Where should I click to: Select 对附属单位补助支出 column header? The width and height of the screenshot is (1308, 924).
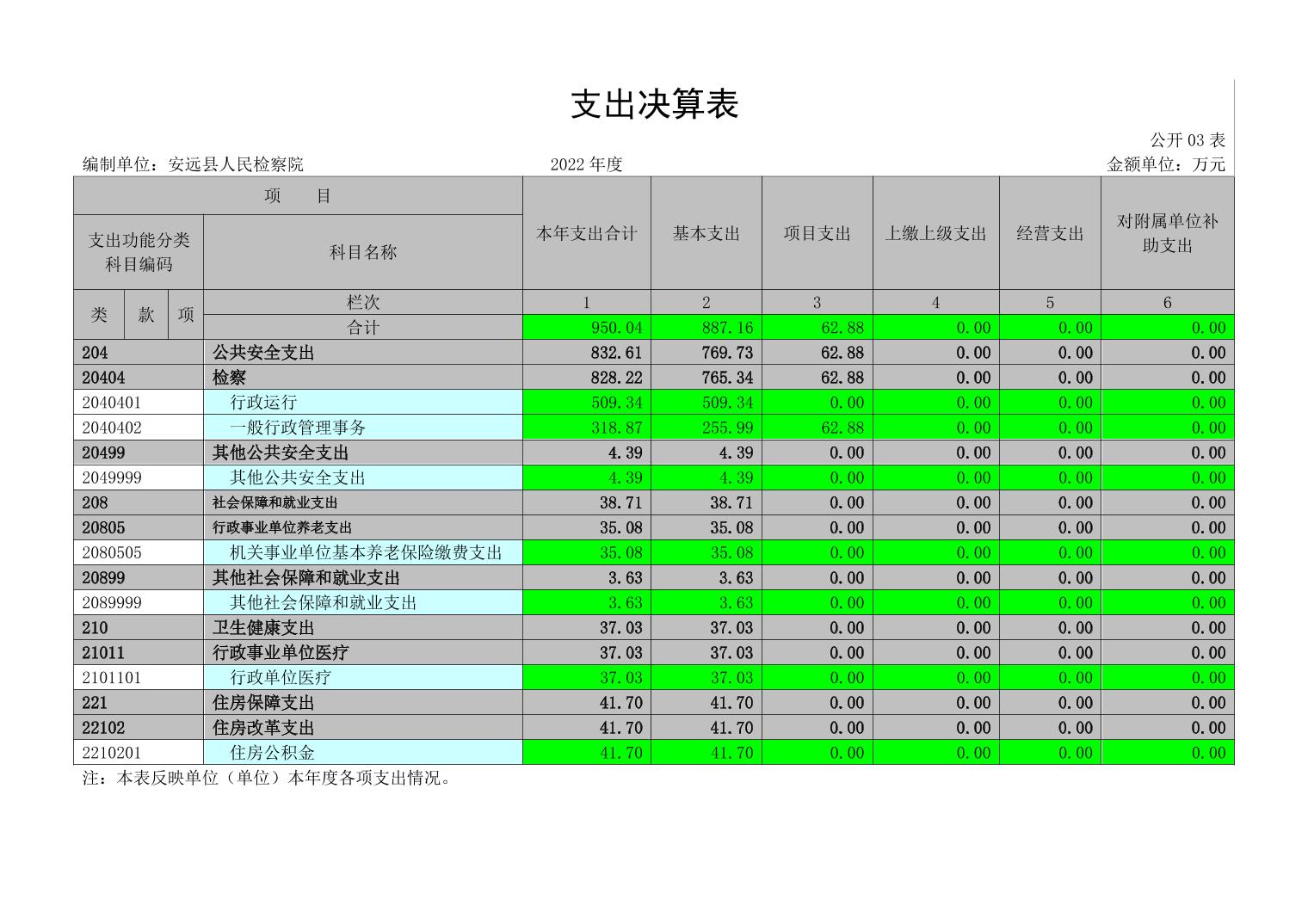click(1168, 233)
